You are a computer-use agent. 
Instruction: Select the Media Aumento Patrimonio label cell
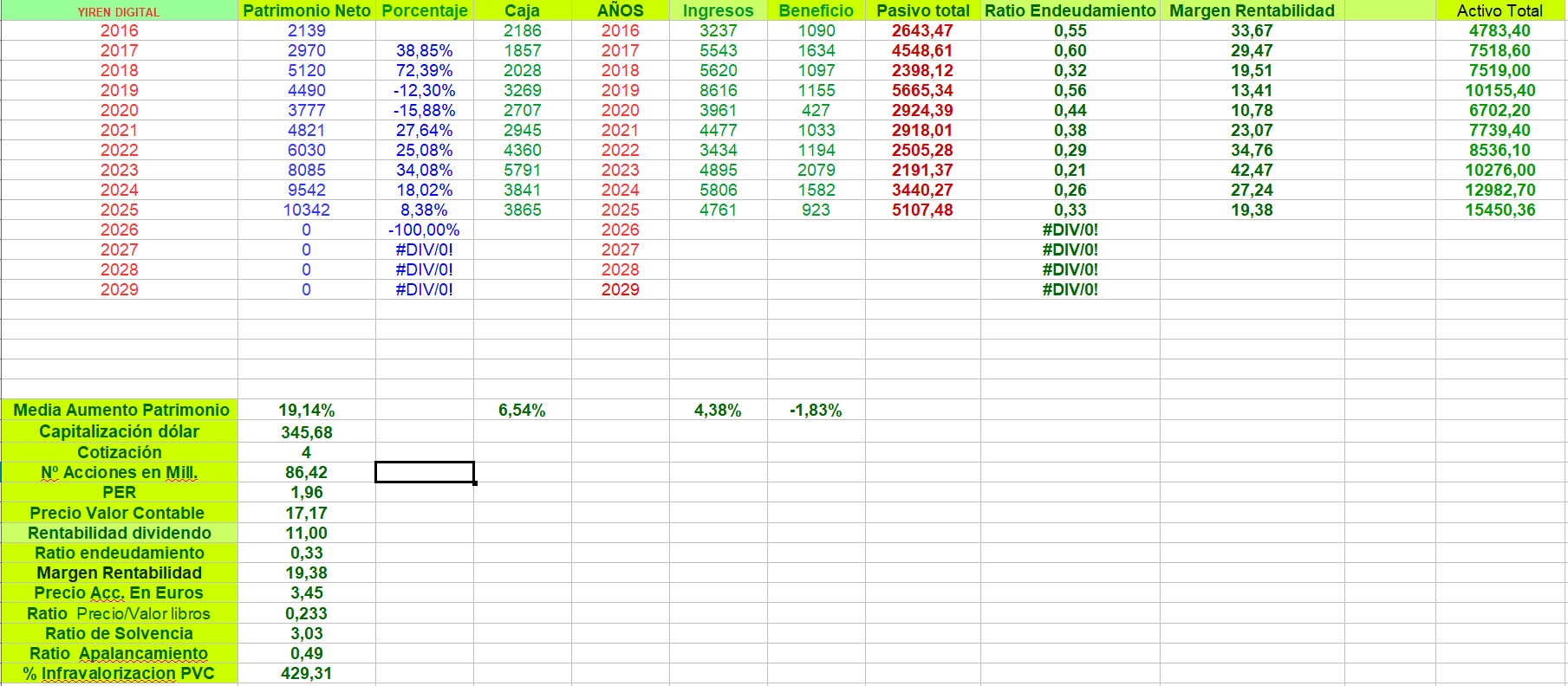pos(120,410)
